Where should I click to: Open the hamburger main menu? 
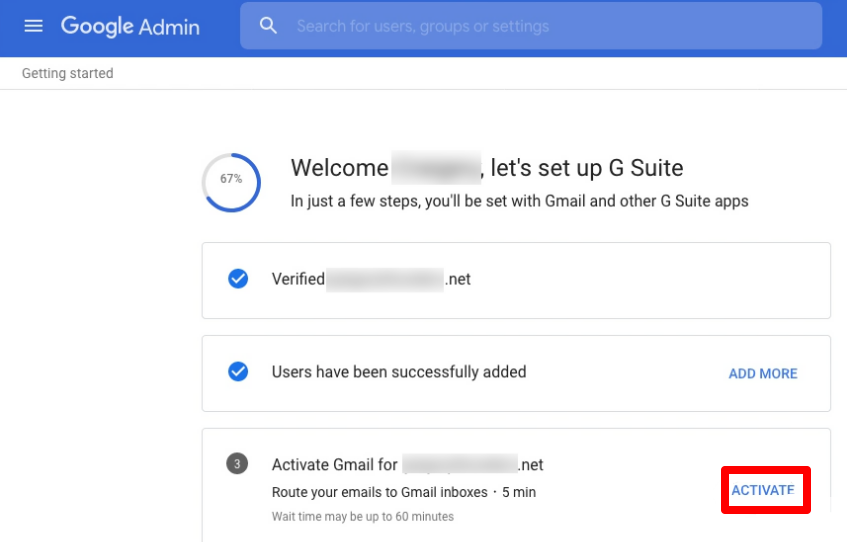33,26
